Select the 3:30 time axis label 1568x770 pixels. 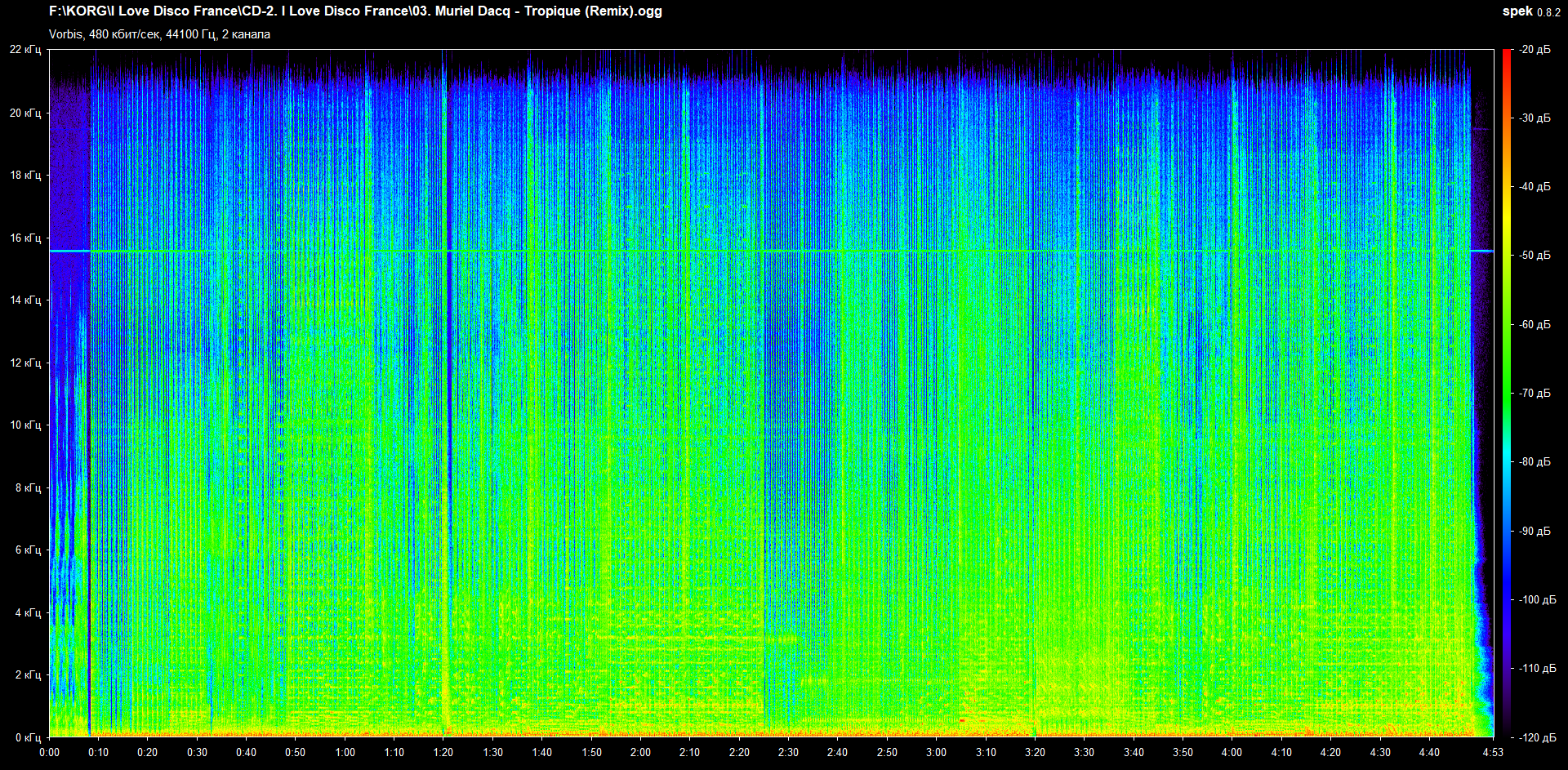[x=1085, y=752]
